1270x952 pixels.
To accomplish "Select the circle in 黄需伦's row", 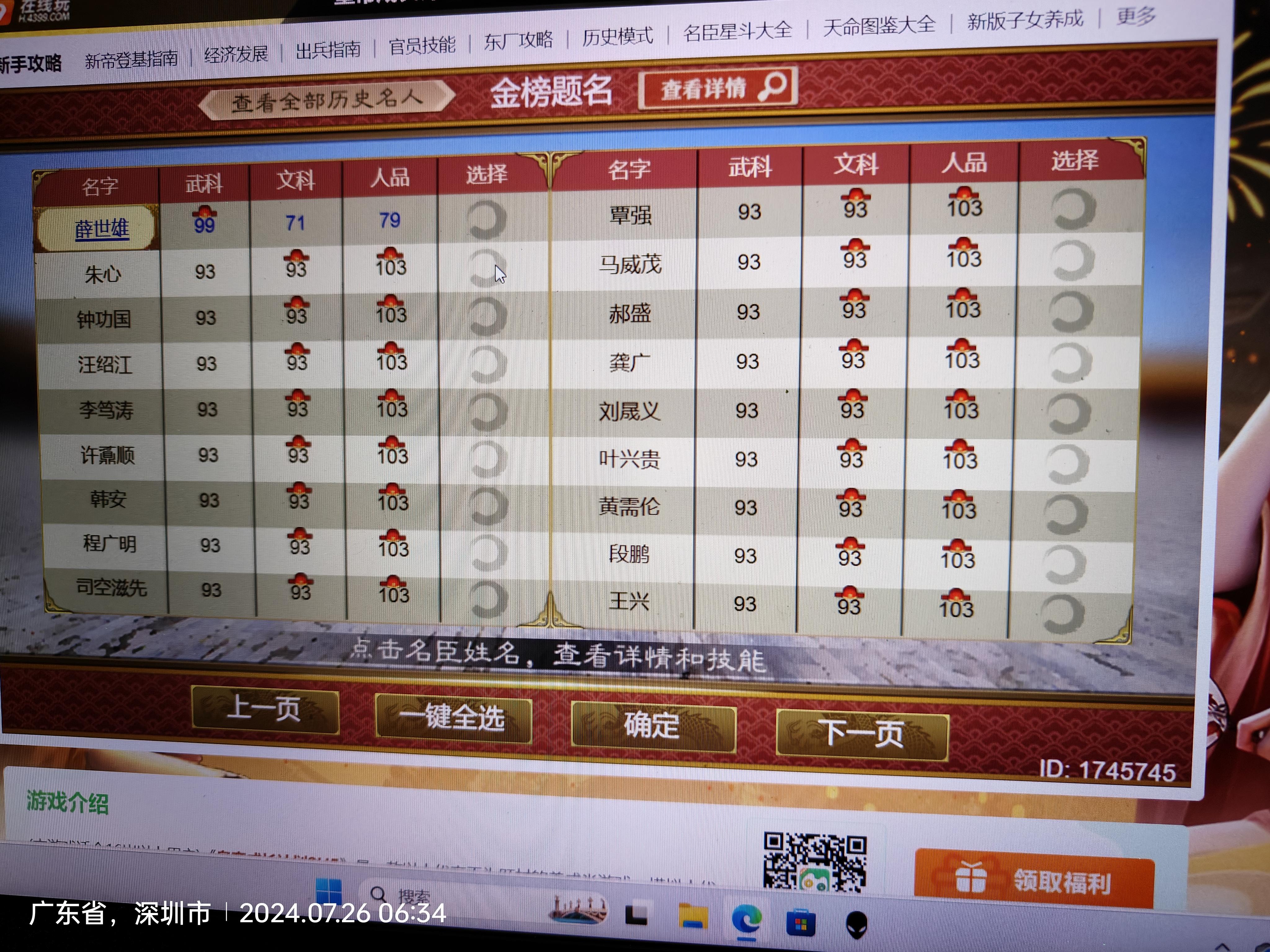I will click(x=1066, y=513).
